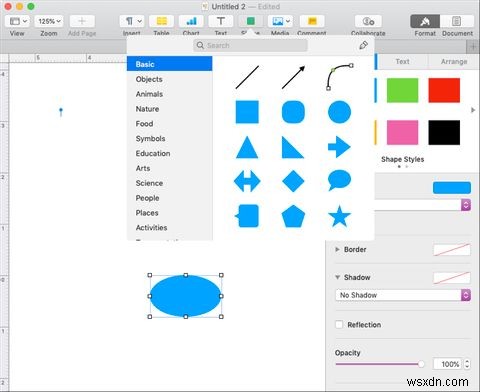Viewport: 480px width, 392px height.
Task: Insert the double-headed arrow shape
Action: tap(247, 181)
